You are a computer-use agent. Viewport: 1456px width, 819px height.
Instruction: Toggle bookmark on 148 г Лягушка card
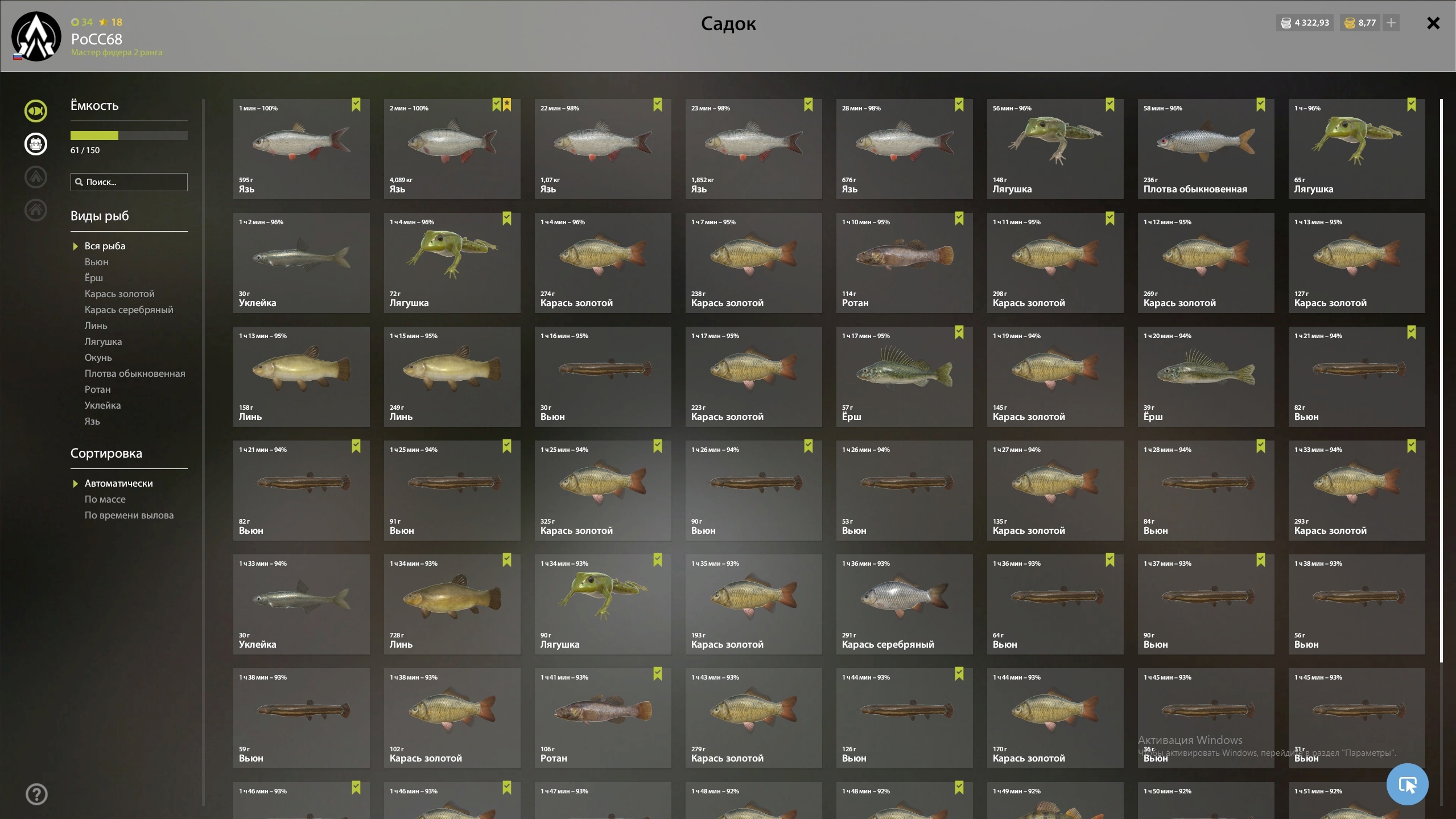(x=1110, y=105)
